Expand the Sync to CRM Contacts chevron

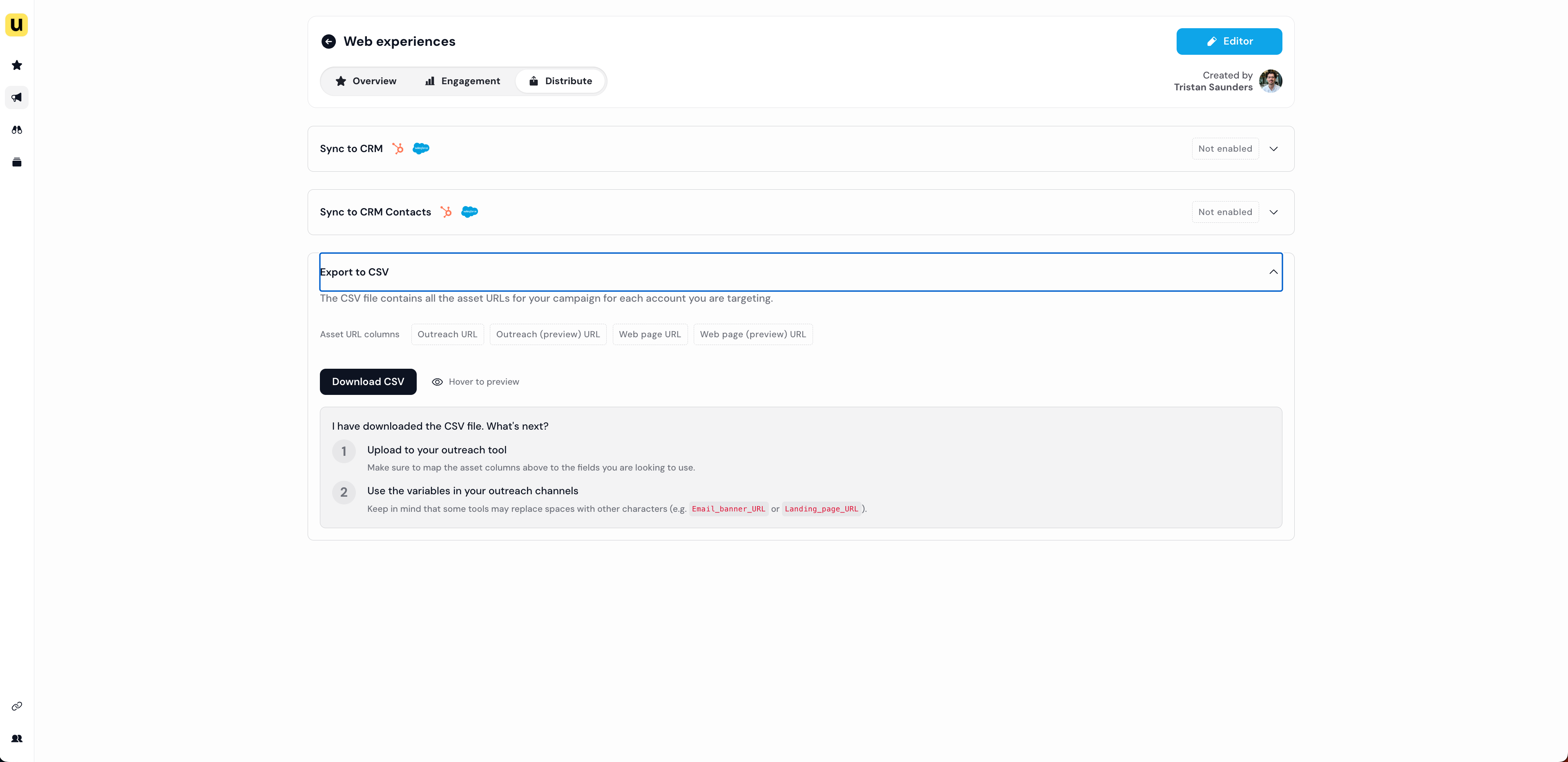[x=1273, y=212]
